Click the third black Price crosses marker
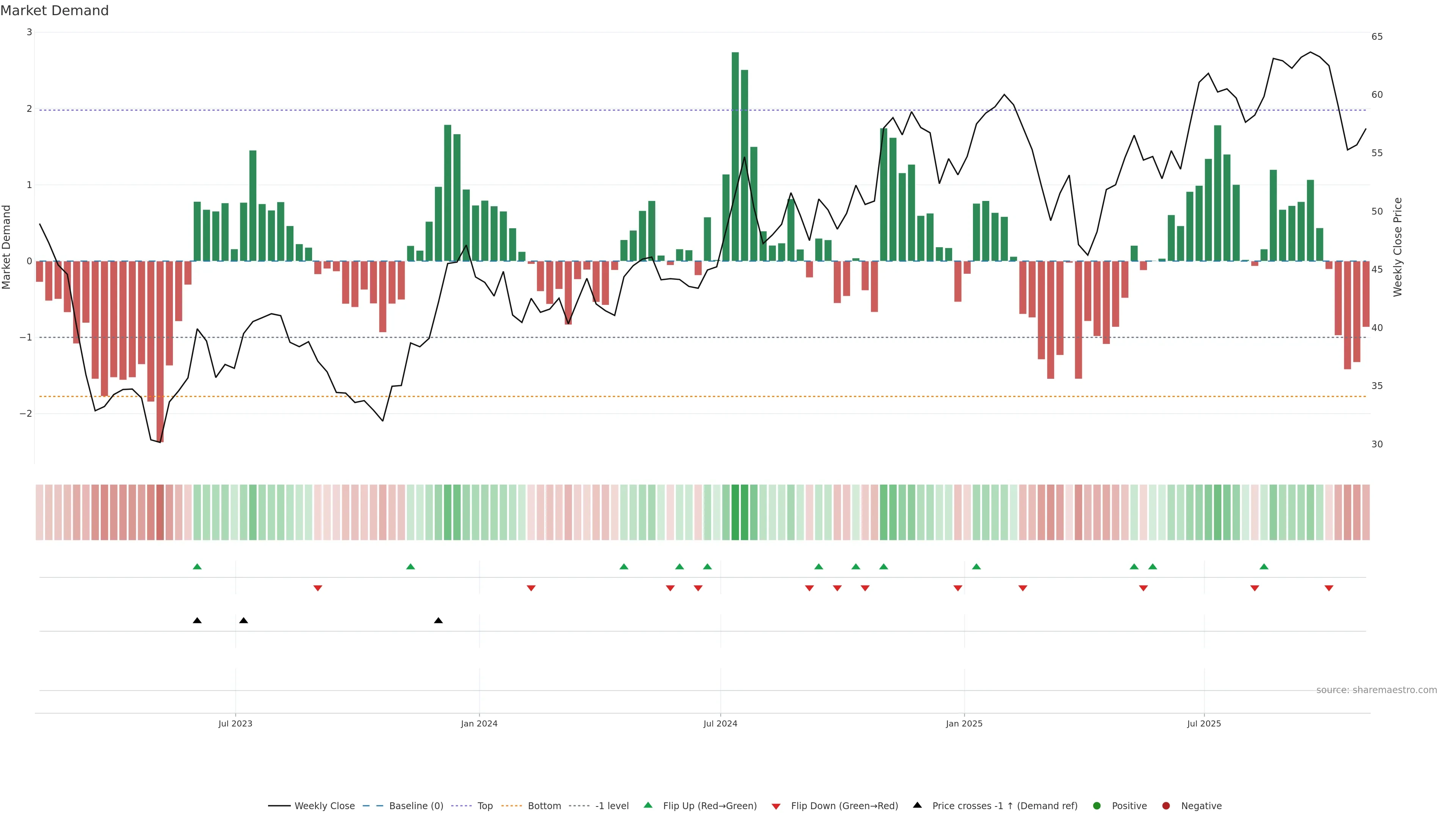This screenshot has width=1456, height=819. (x=438, y=621)
